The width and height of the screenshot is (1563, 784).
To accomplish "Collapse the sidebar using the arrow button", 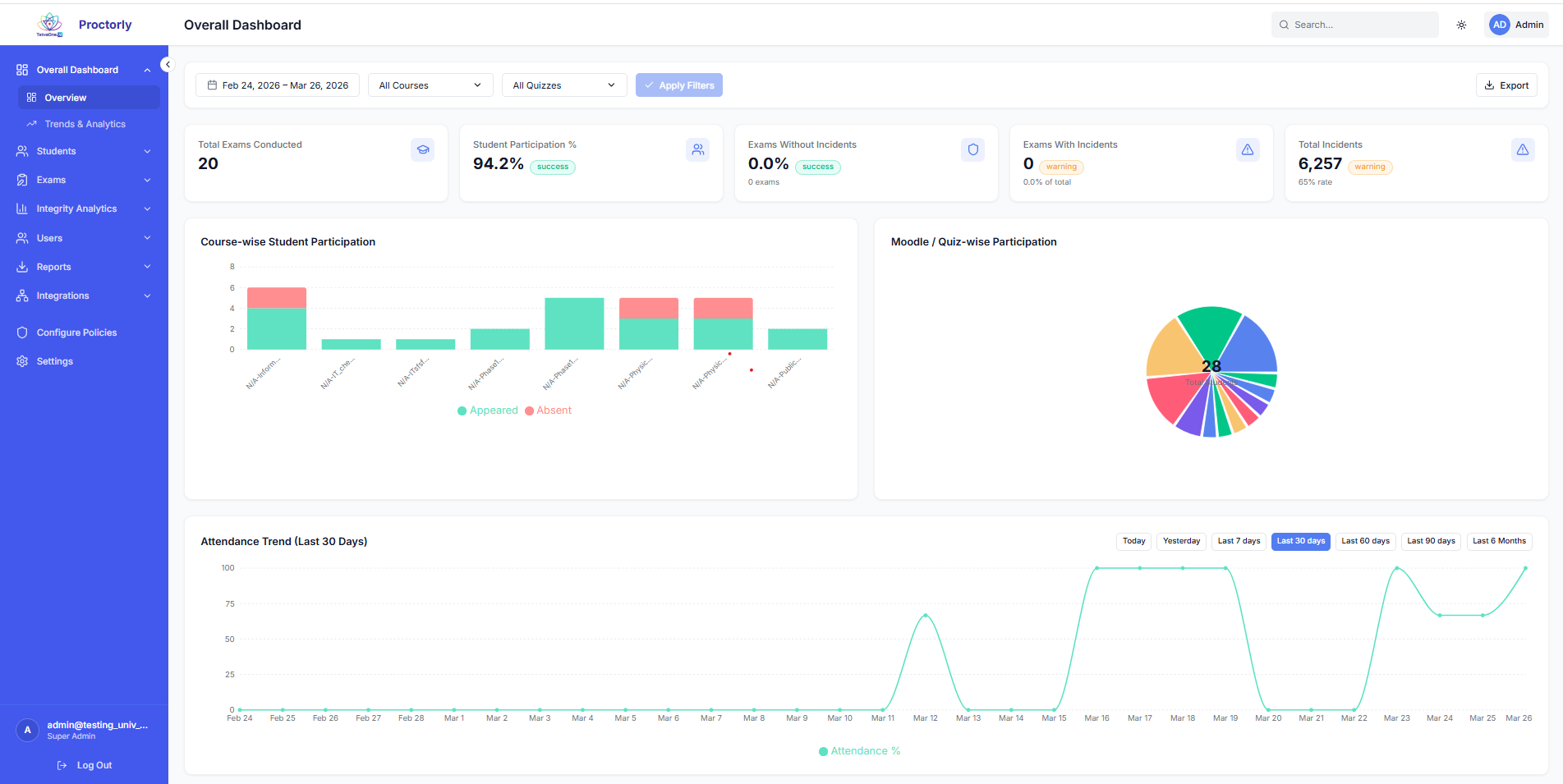I will pos(168,64).
